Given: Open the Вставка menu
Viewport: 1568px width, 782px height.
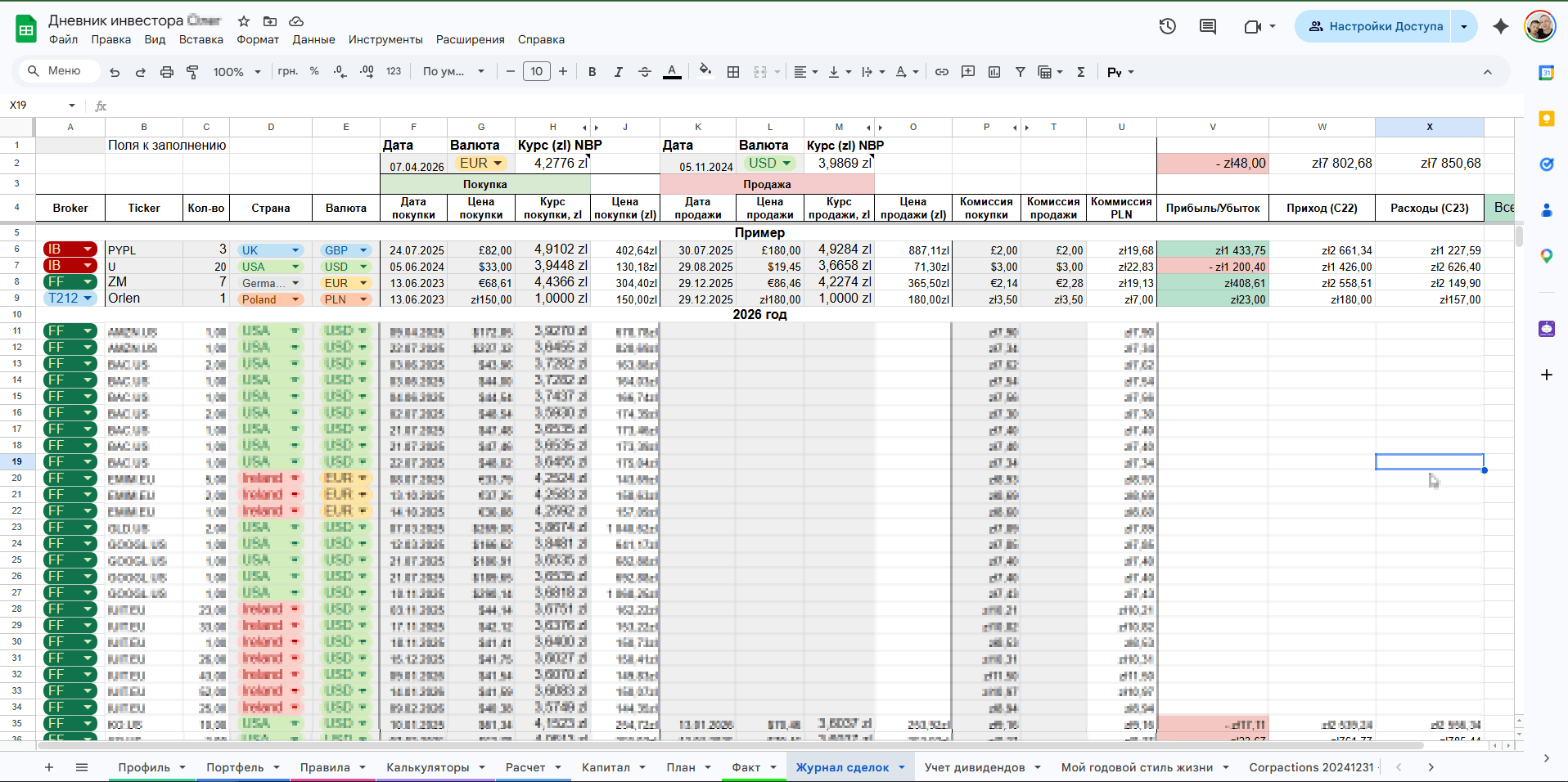Looking at the screenshot, I should click(201, 39).
